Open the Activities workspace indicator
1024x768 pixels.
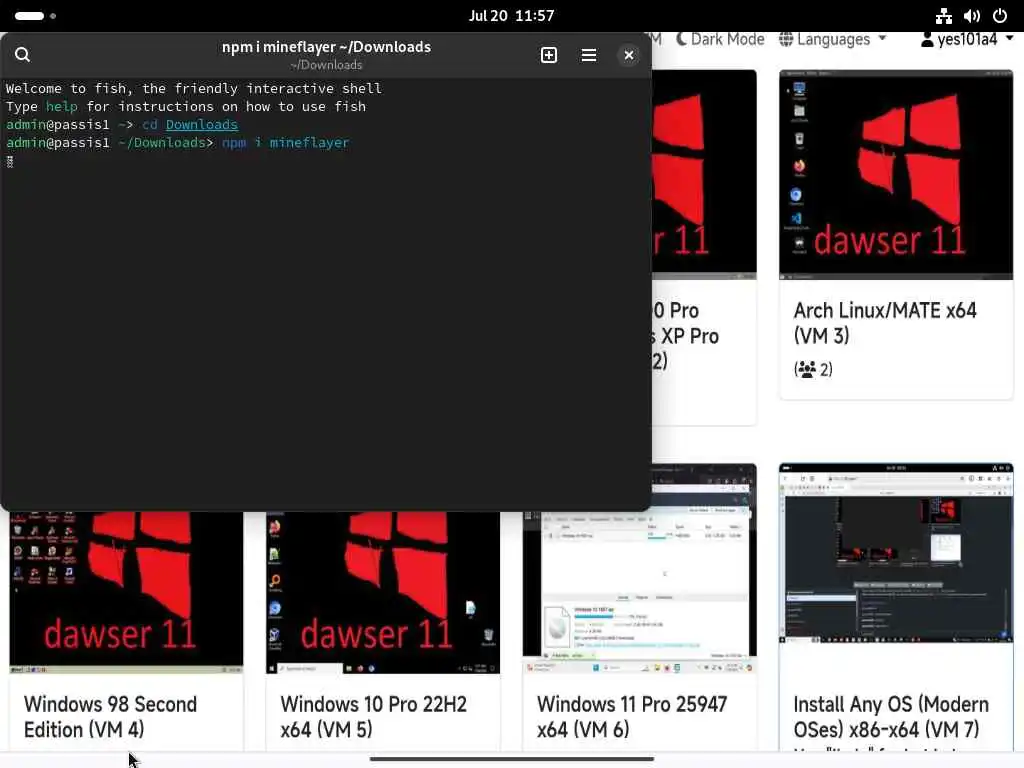pyautogui.click(x=35, y=16)
